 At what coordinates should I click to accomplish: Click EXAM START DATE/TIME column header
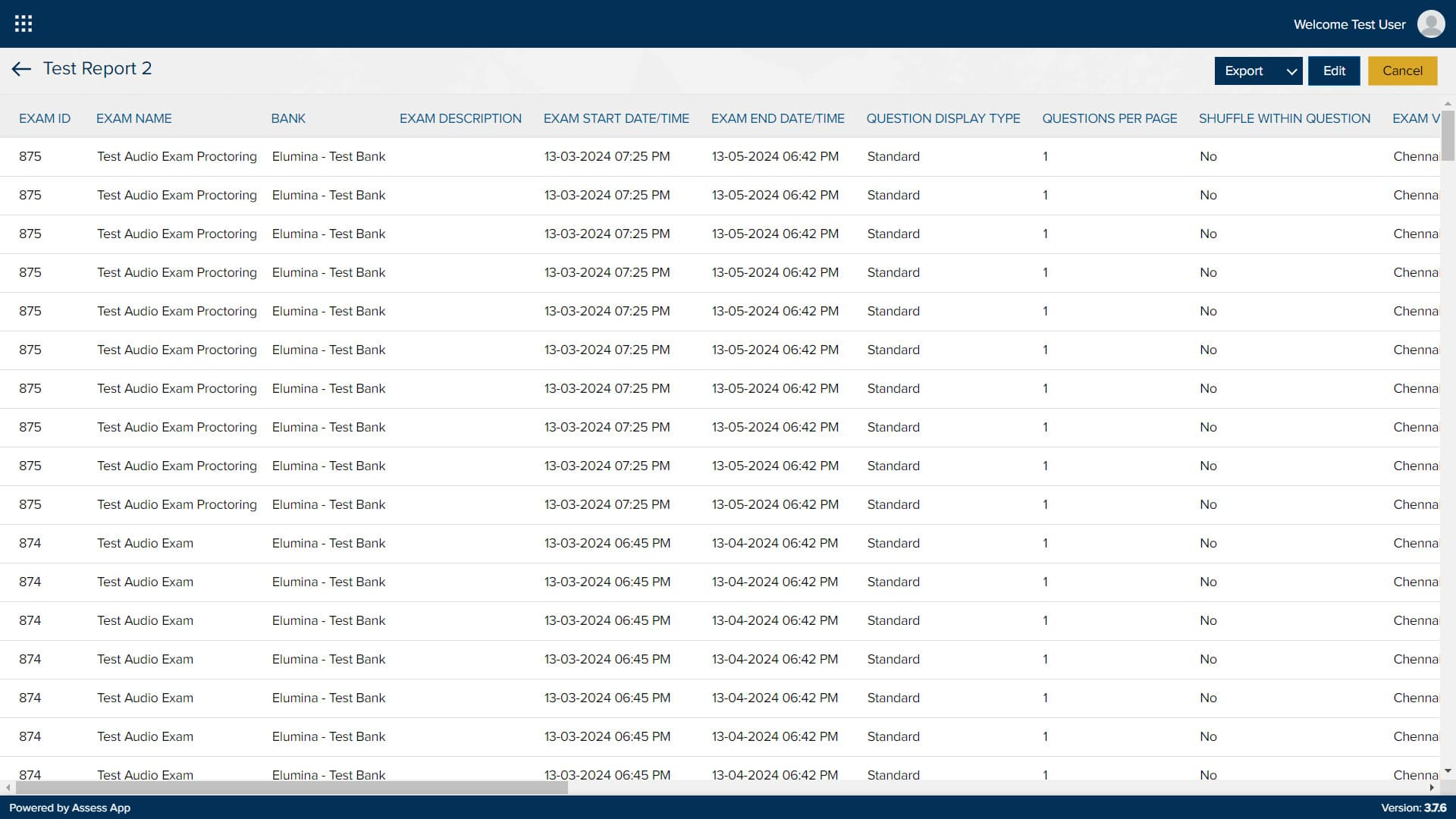coord(616,118)
